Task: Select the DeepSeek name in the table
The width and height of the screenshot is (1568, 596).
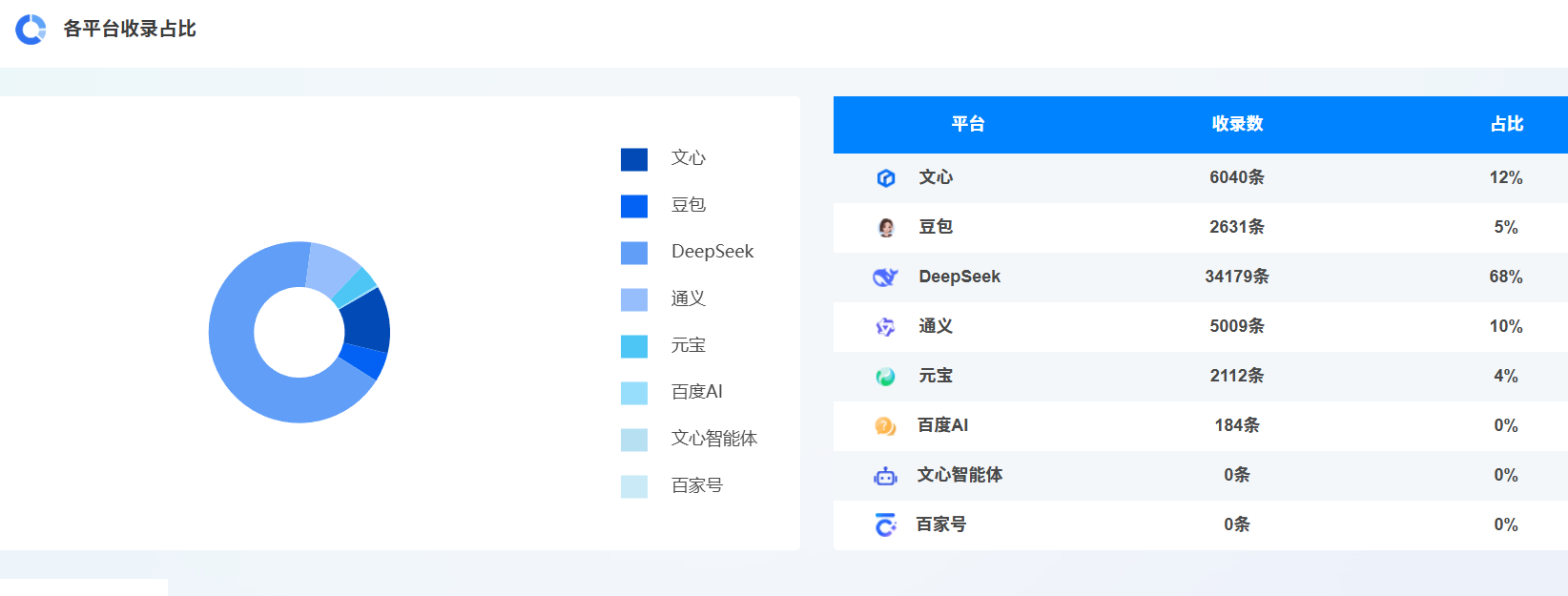Action: coord(959,277)
